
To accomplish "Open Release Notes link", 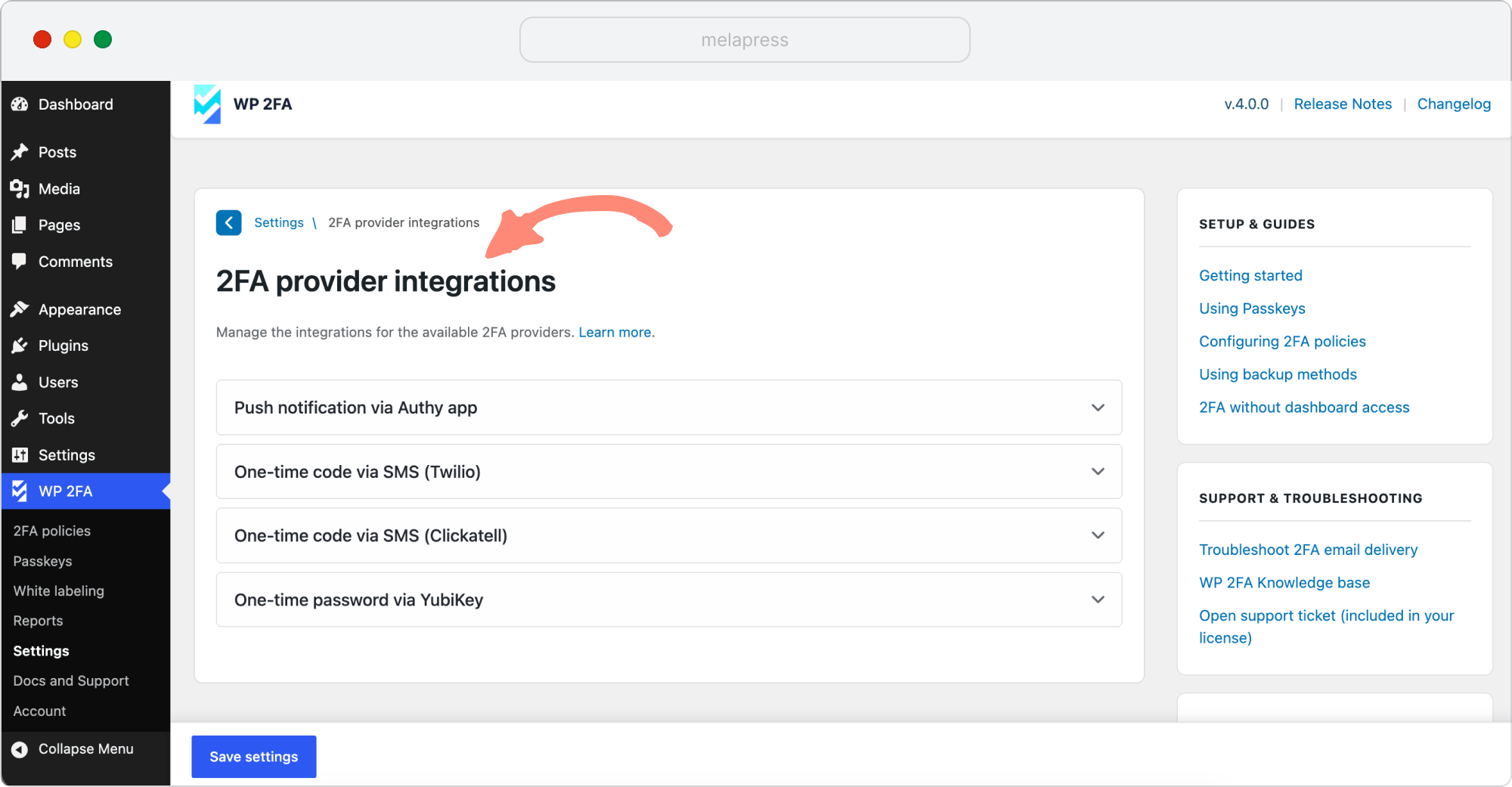I will (x=1343, y=104).
